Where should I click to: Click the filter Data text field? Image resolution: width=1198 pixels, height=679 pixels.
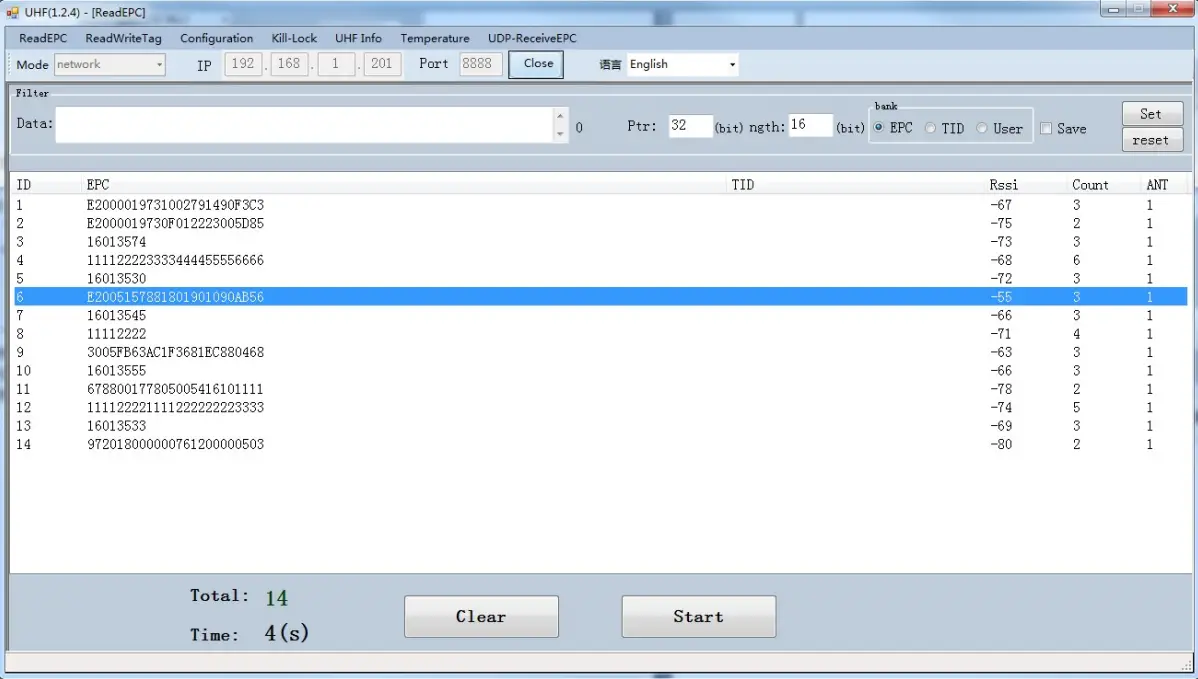point(304,124)
